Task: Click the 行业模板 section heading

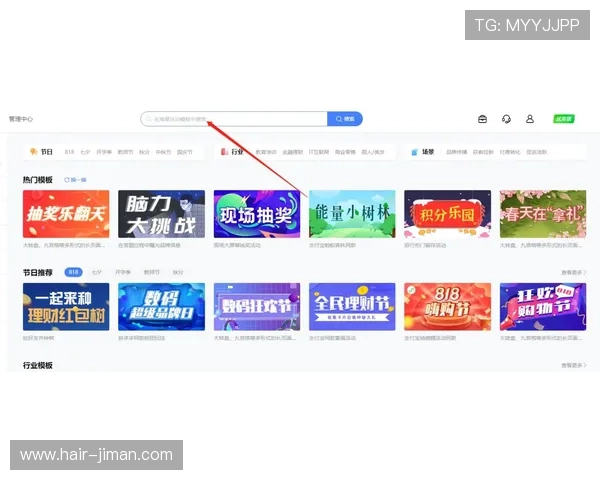Action: [38, 365]
